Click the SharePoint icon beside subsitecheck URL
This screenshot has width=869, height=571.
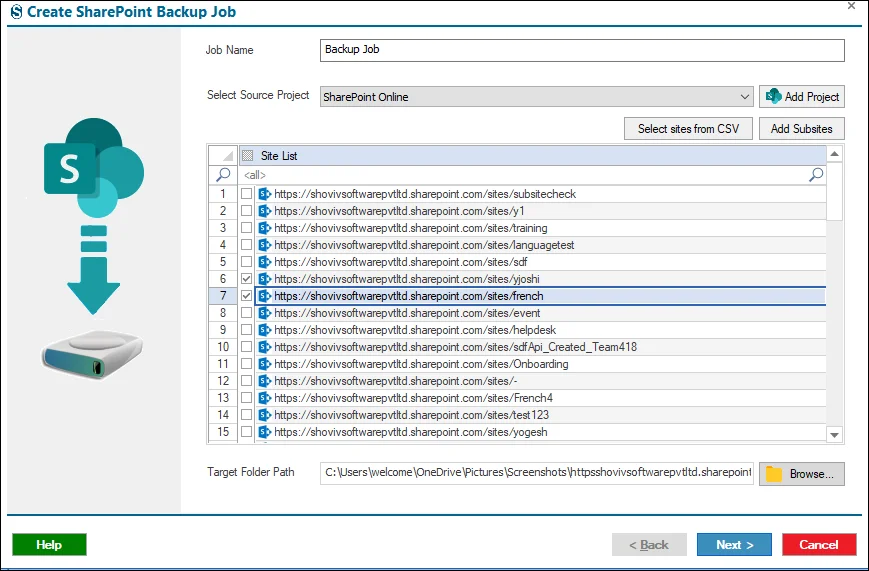(x=265, y=194)
